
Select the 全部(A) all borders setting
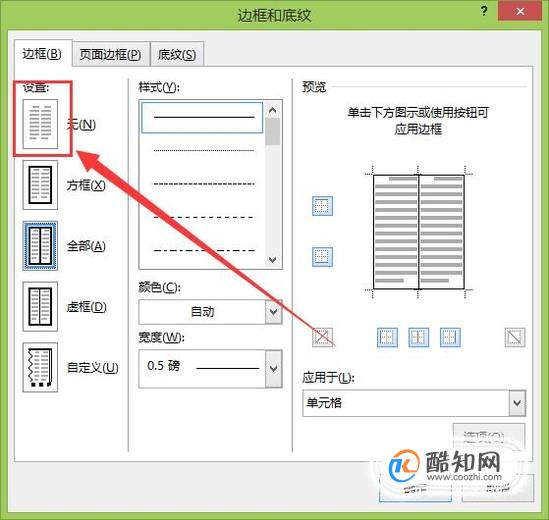[x=40, y=246]
